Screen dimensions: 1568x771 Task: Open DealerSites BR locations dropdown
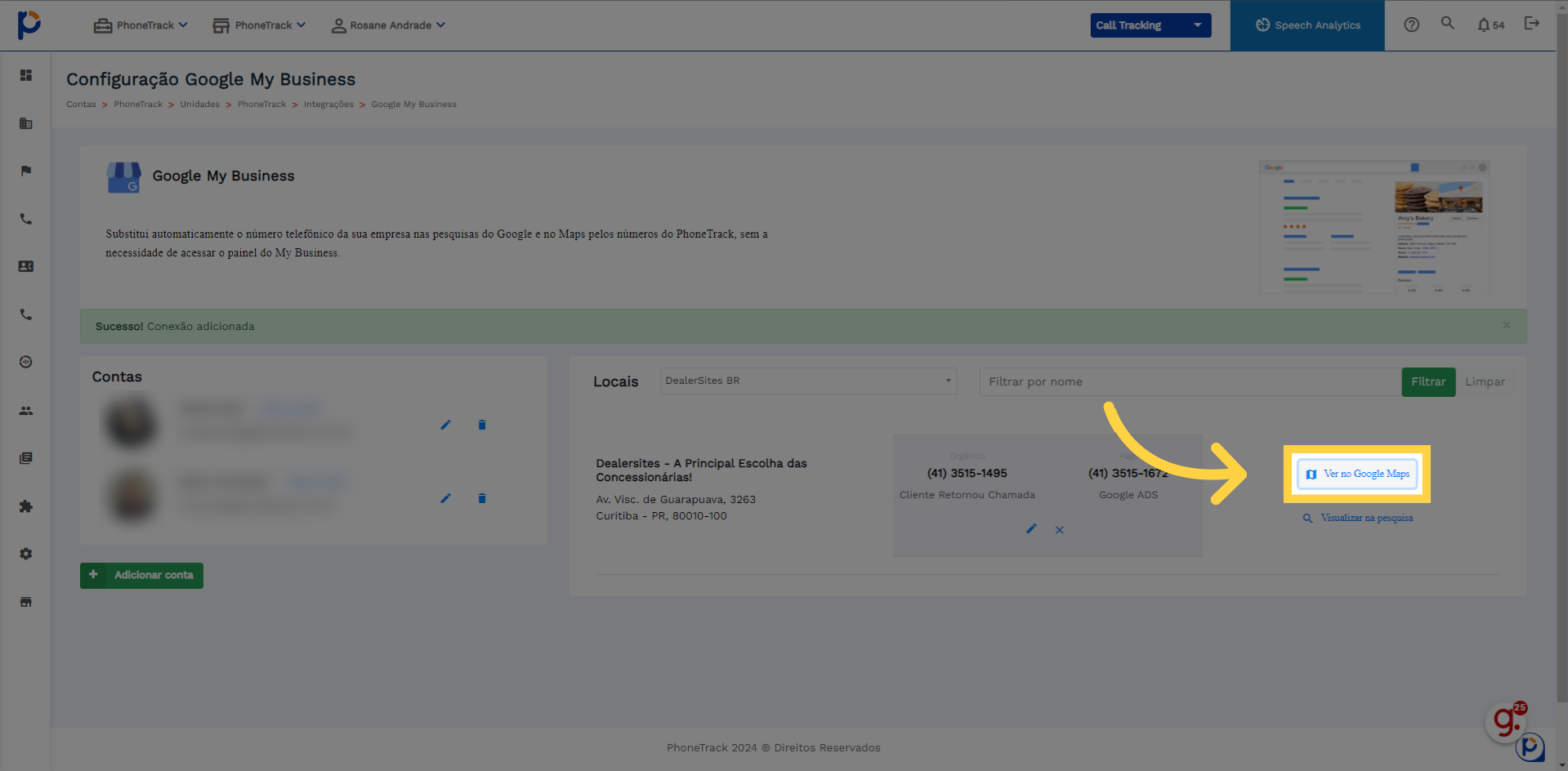[x=808, y=381]
